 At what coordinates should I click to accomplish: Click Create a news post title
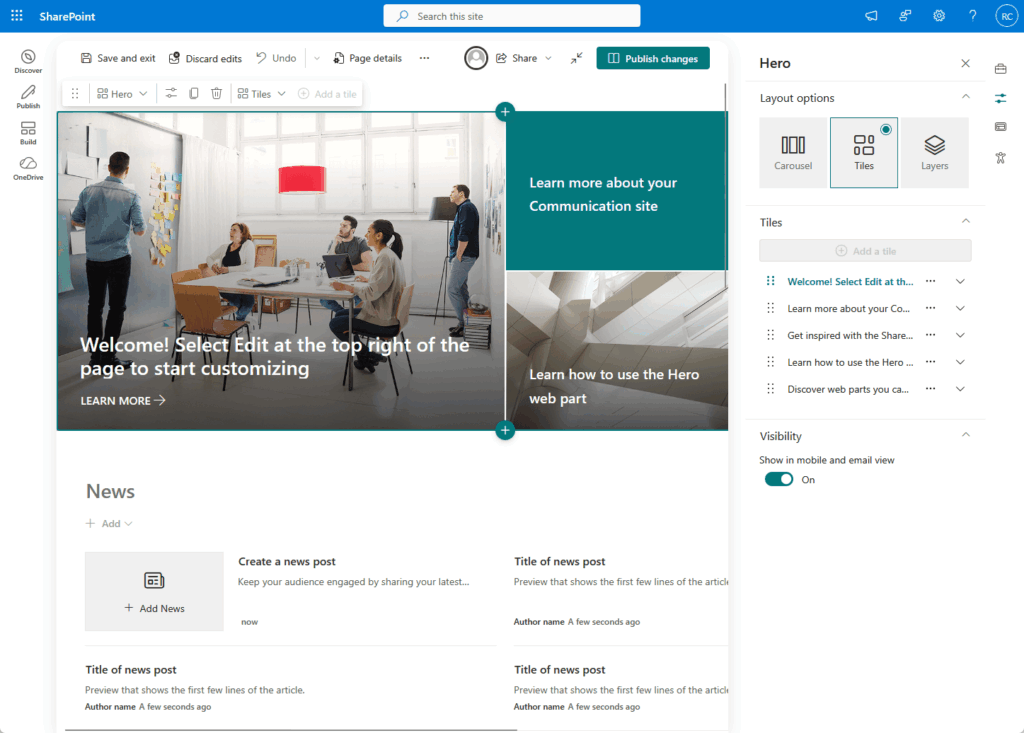click(x=287, y=561)
